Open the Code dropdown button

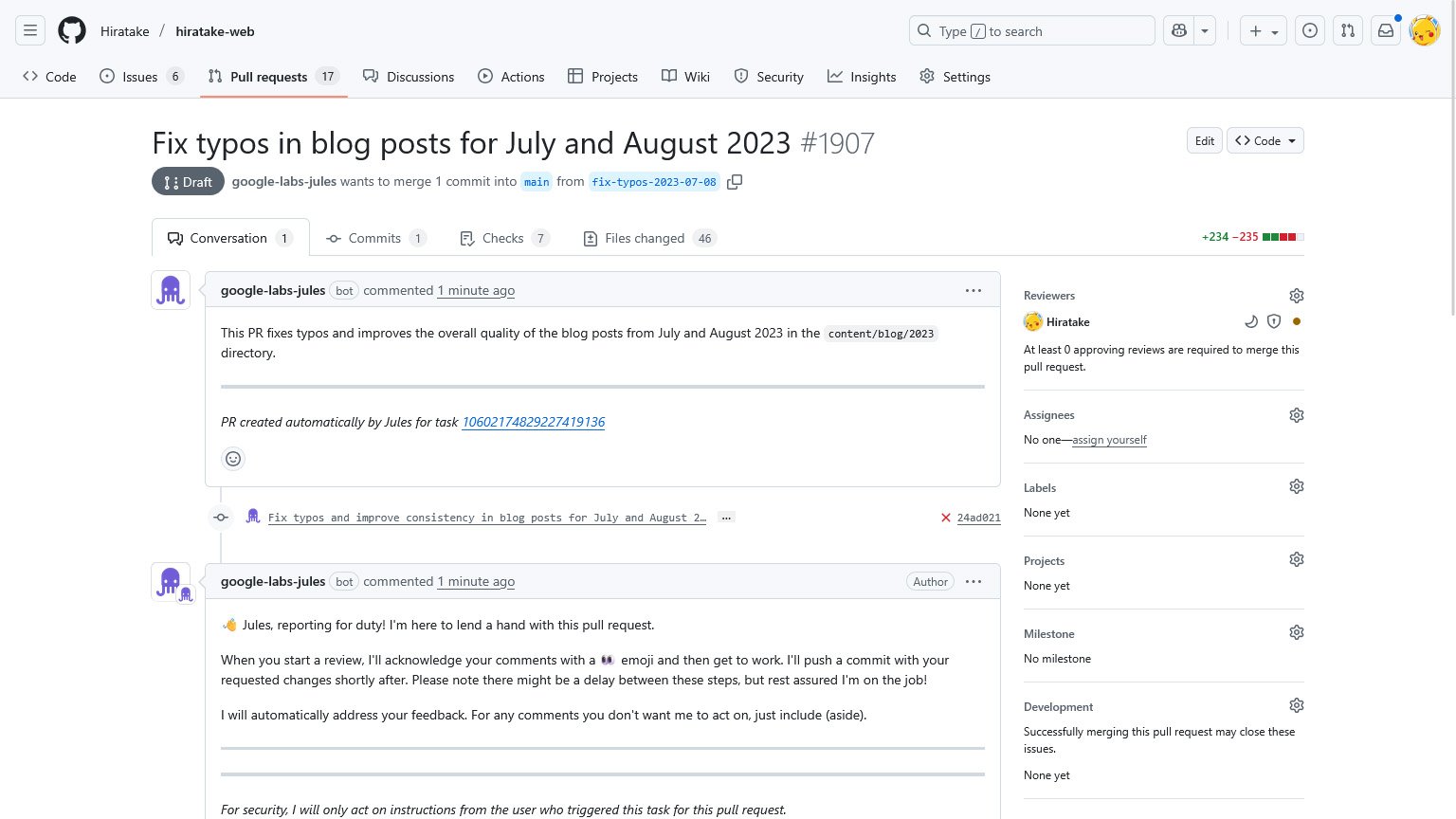pos(1265,140)
